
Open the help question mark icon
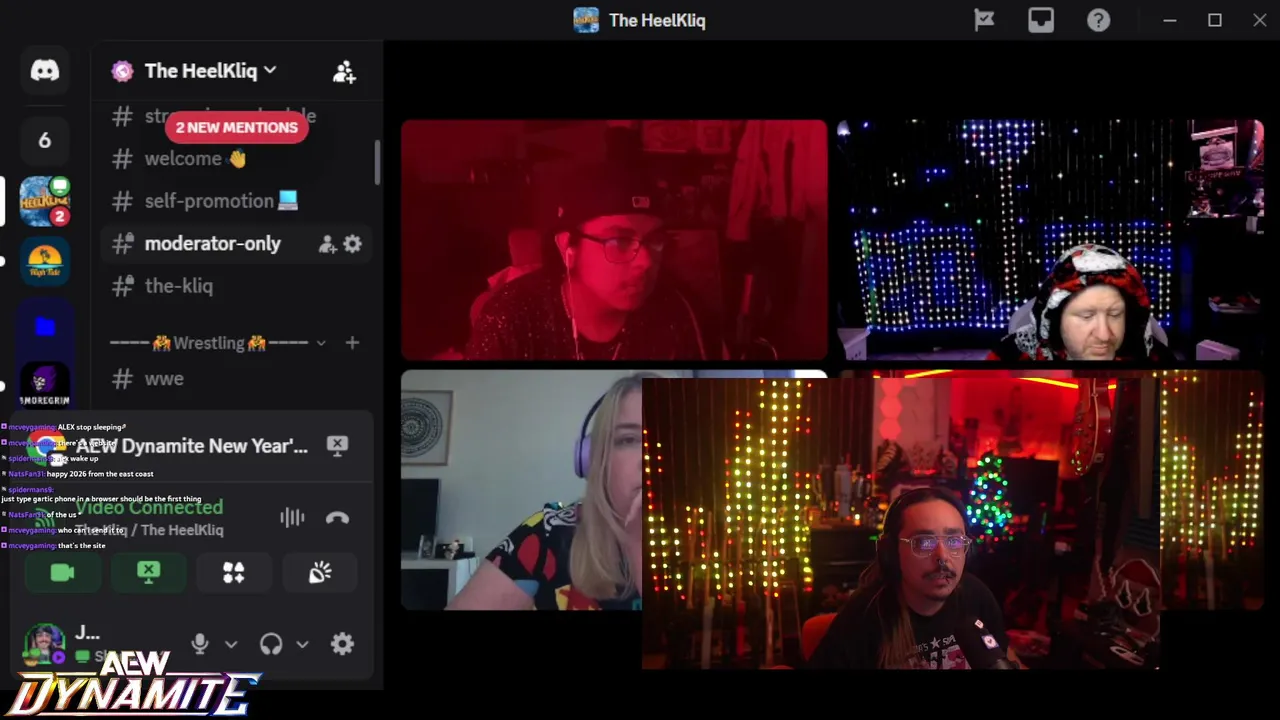click(1098, 20)
